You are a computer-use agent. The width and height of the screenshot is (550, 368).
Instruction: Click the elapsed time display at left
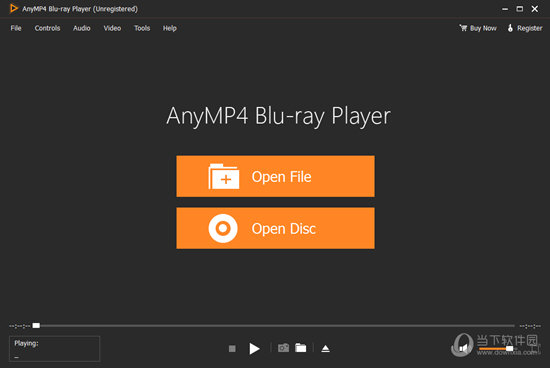click(x=20, y=326)
